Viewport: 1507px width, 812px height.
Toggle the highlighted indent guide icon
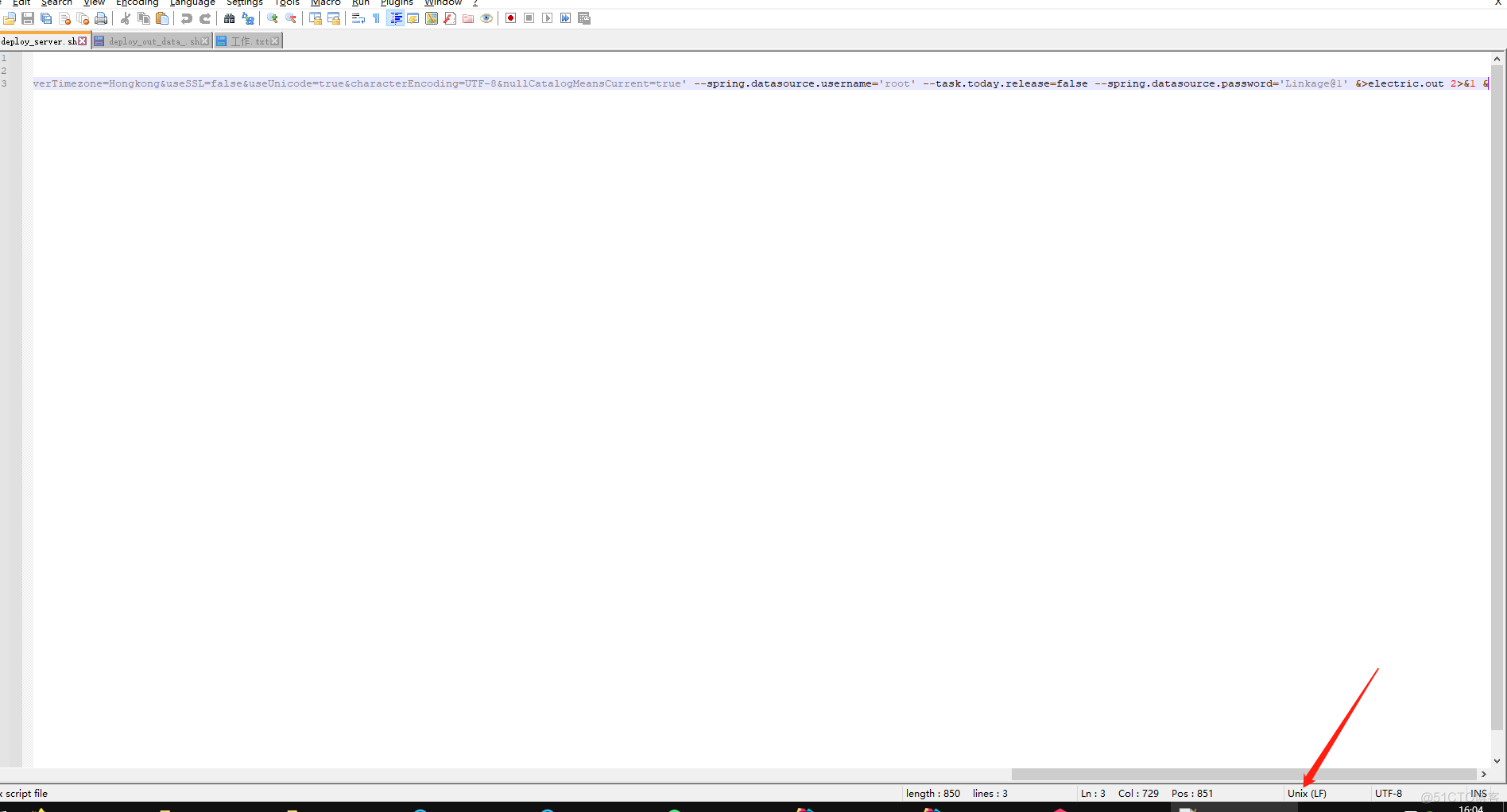[x=395, y=18]
